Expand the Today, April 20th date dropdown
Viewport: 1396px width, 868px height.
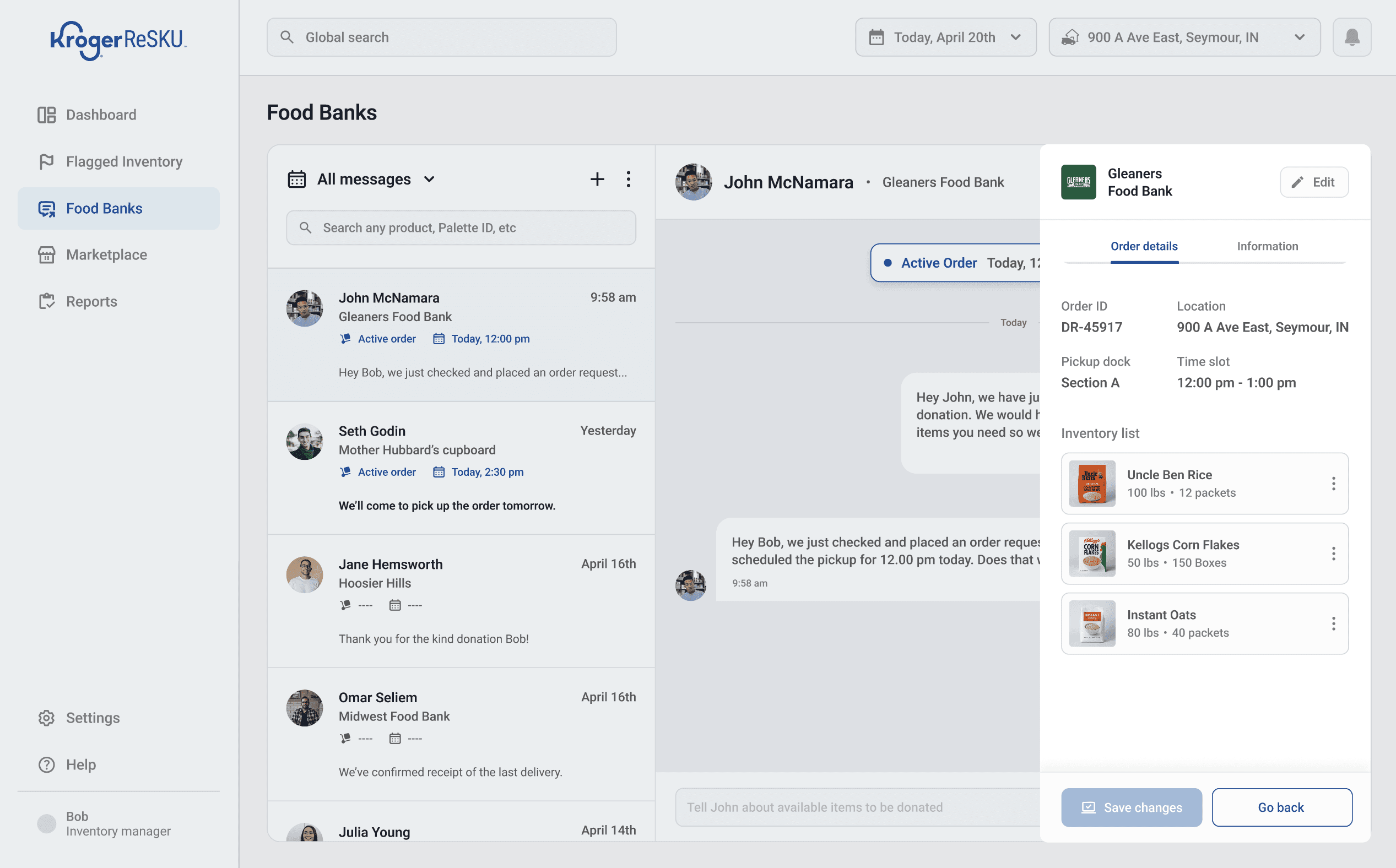click(945, 37)
